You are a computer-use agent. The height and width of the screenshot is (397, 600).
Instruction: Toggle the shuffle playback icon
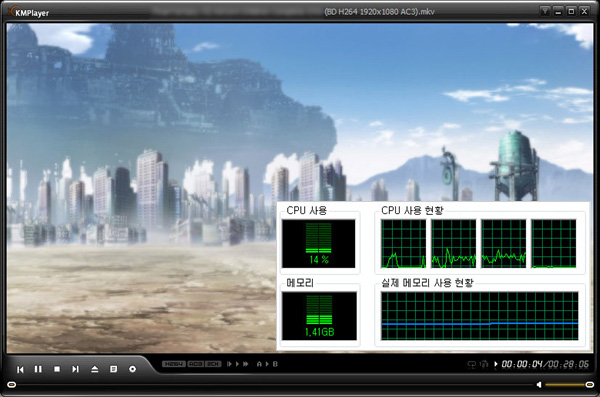[484, 364]
